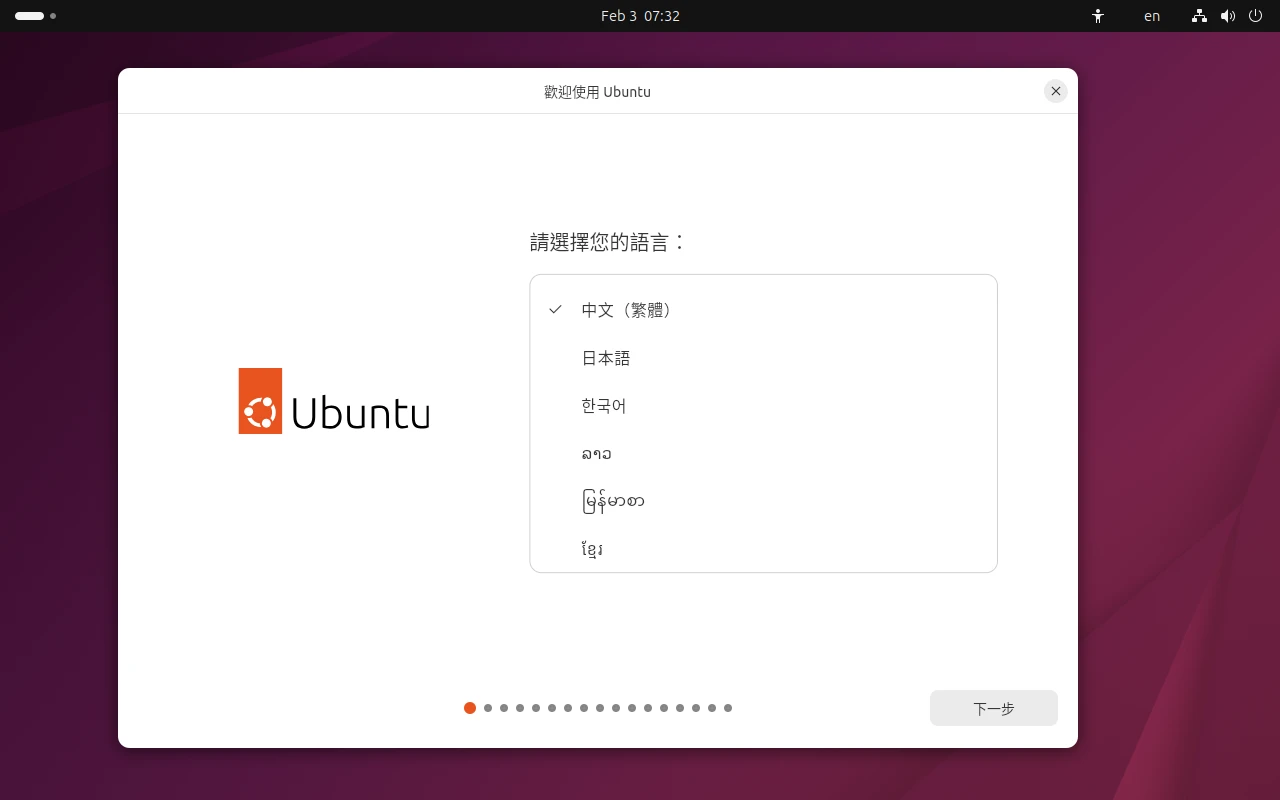This screenshot has width=1280, height=800.
Task: Open the clock and calendar dropdown
Action: 640,16
